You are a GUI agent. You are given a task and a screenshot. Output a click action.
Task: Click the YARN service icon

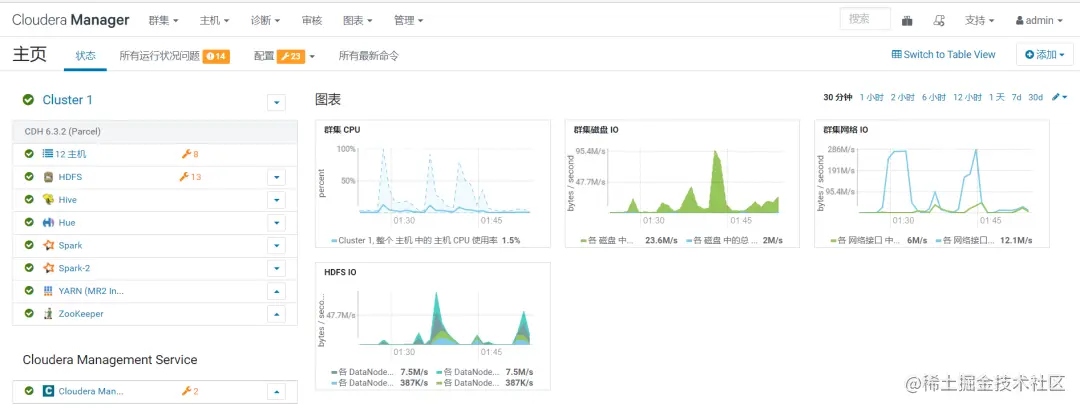(48, 291)
